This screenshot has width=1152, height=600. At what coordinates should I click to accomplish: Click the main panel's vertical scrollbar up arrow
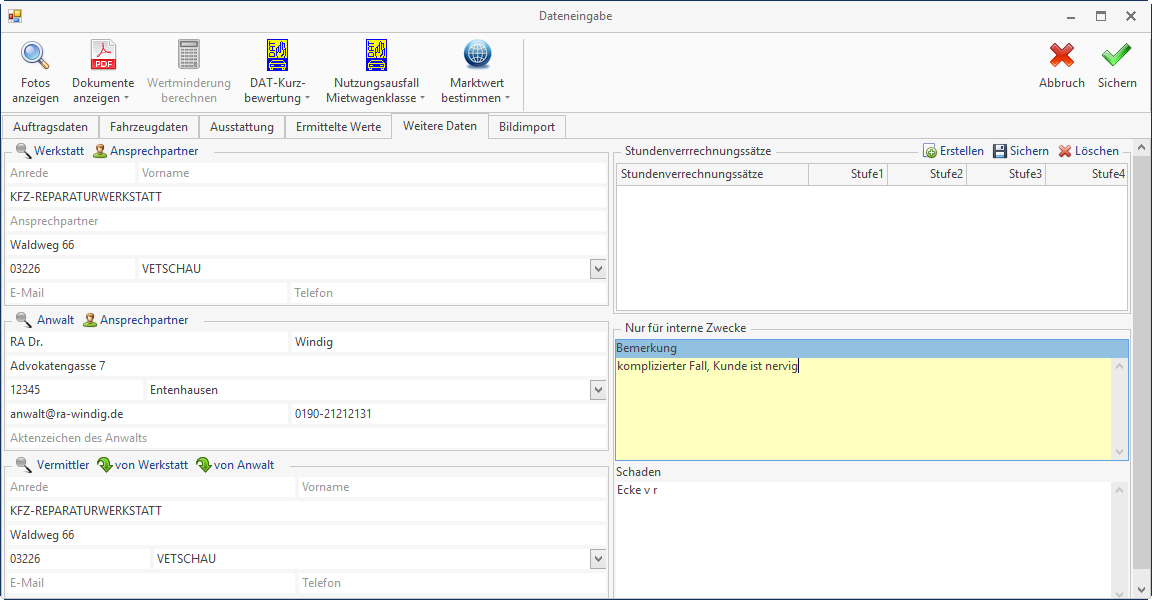(x=1142, y=148)
